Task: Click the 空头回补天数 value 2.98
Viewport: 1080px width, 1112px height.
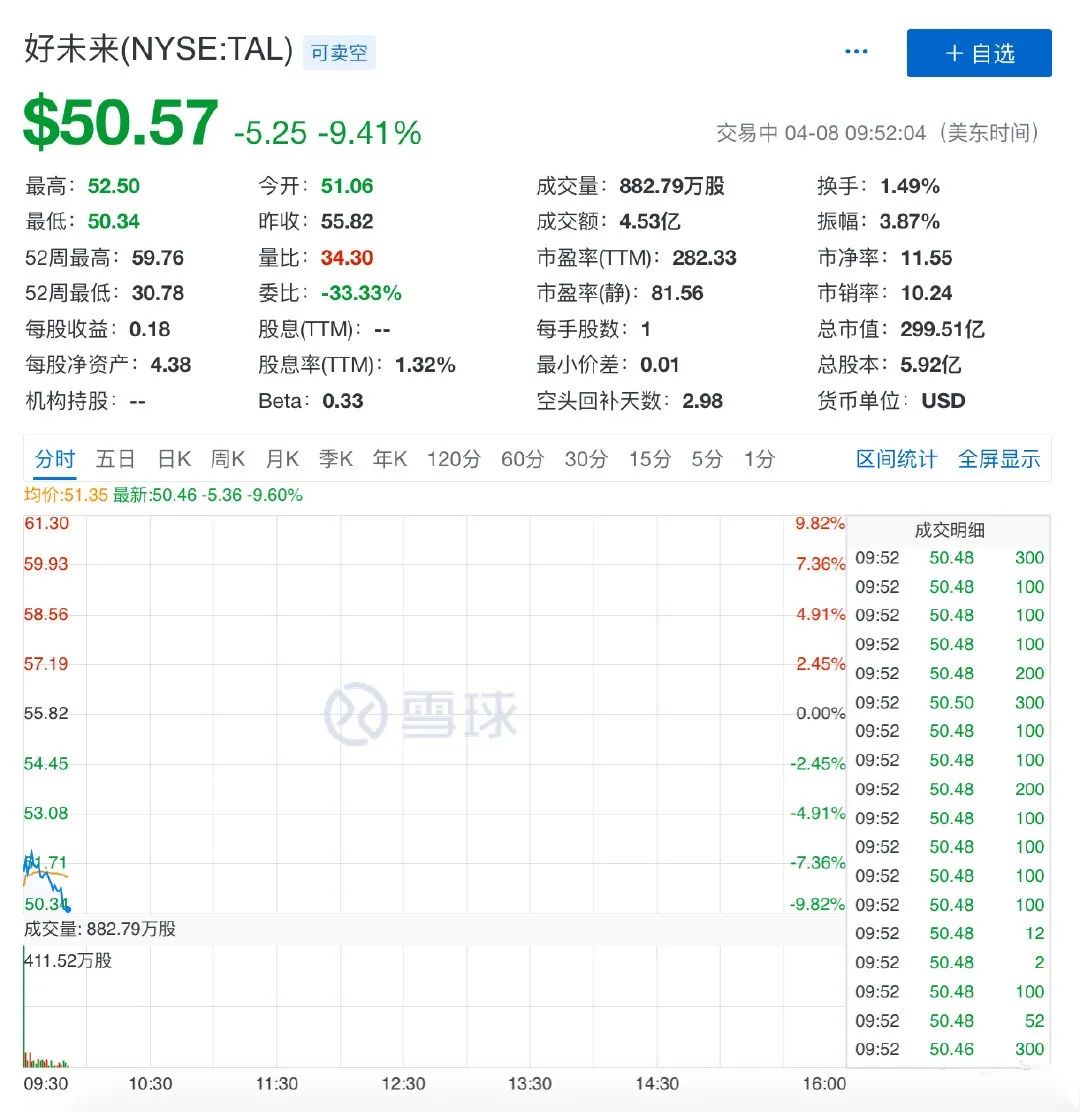Action: pos(703,401)
